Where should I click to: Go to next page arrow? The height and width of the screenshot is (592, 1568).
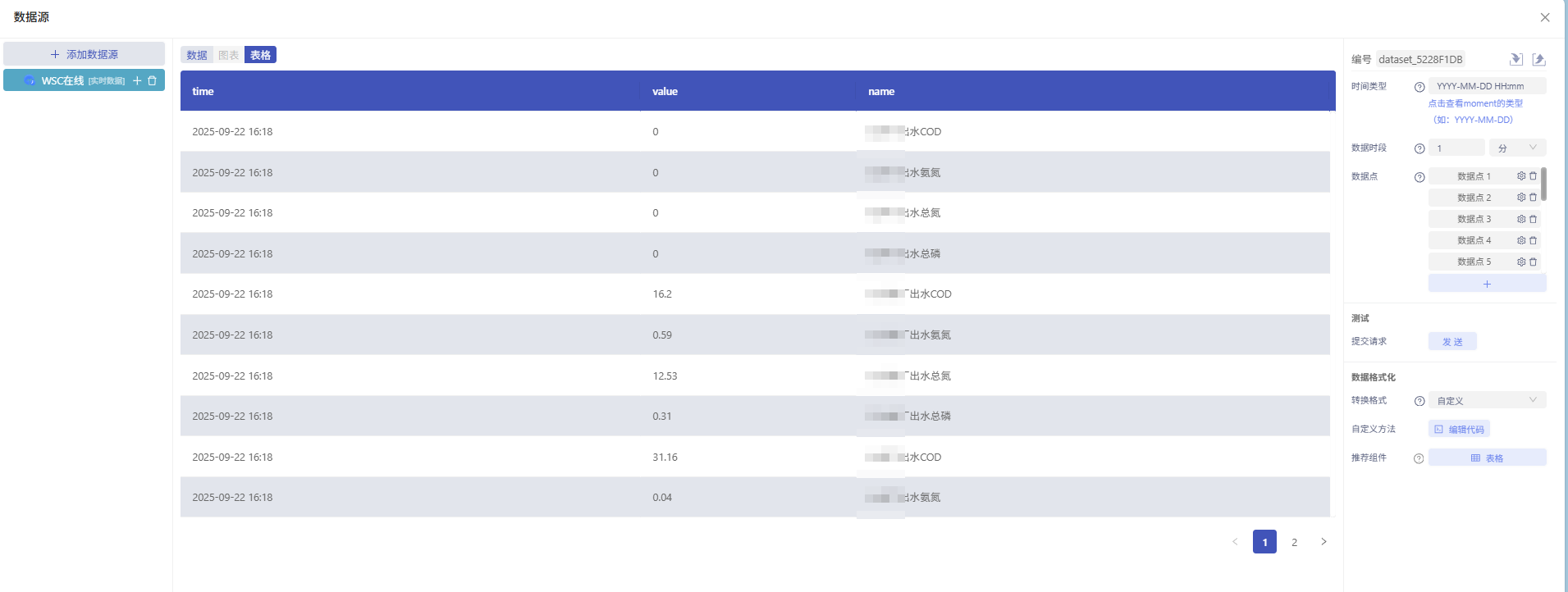point(1323,542)
